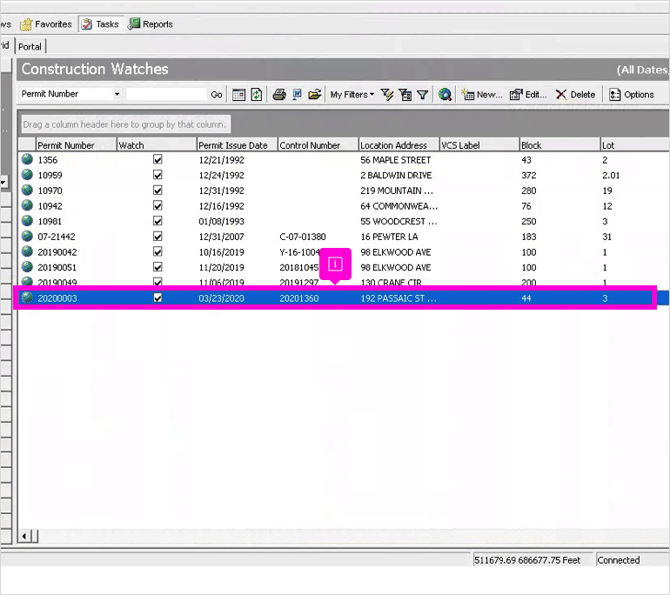Select the 2 BALDWIN DRIVE address cell
This screenshot has height=595, width=670.
(396, 175)
